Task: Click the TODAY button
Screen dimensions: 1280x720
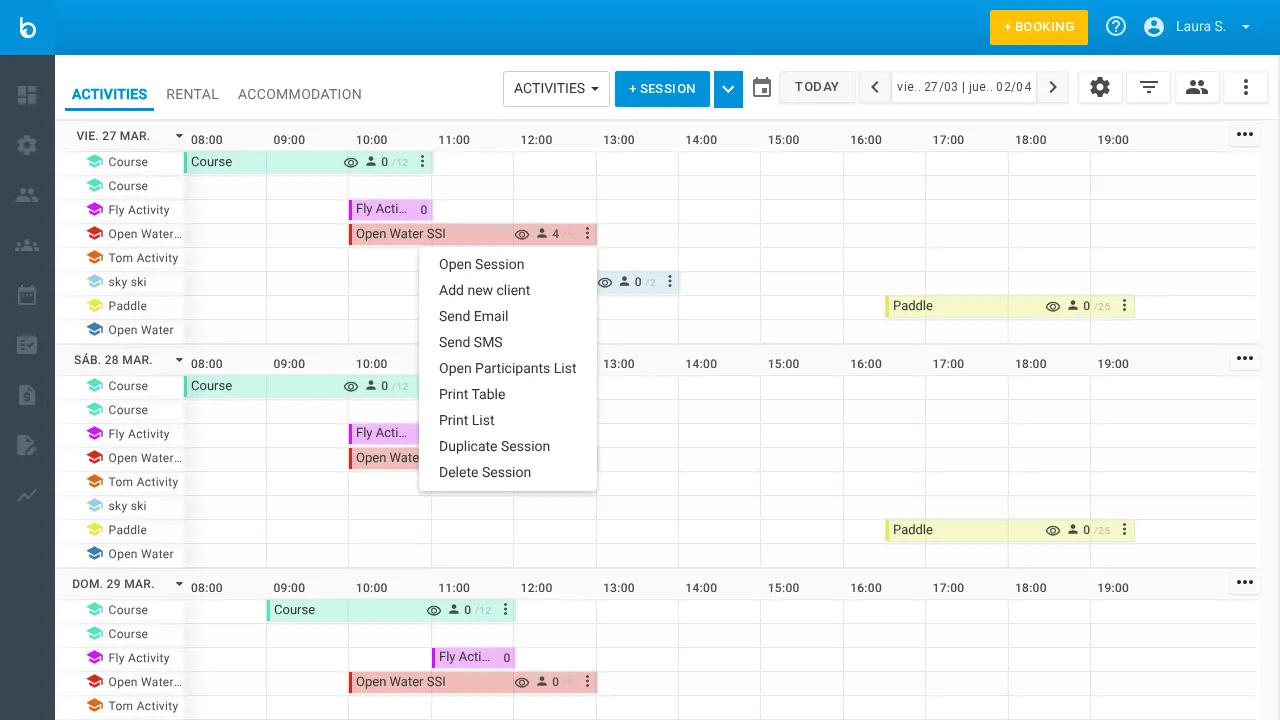Action: (817, 87)
